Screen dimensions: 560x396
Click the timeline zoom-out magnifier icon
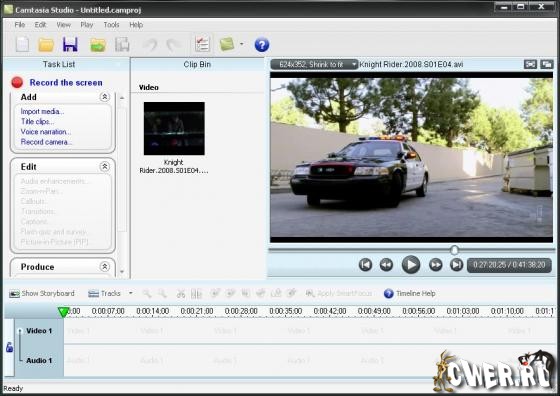tap(162, 294)
